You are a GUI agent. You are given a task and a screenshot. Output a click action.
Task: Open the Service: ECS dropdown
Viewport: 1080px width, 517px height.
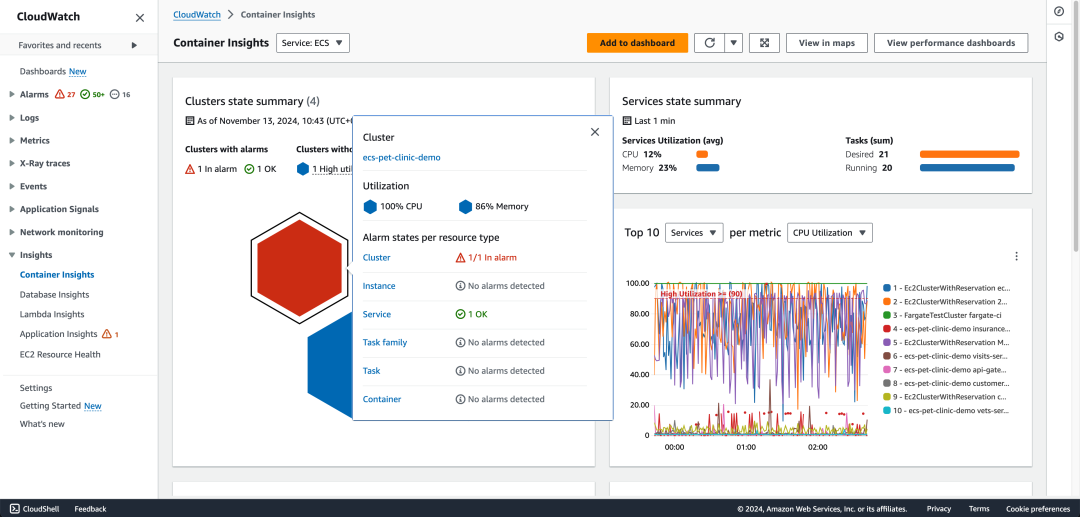313,43
